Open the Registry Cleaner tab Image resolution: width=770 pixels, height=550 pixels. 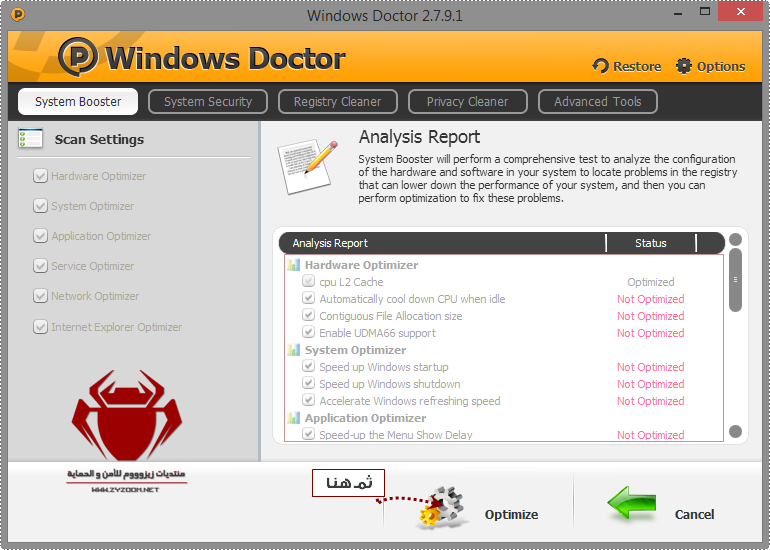click(338, 102)
